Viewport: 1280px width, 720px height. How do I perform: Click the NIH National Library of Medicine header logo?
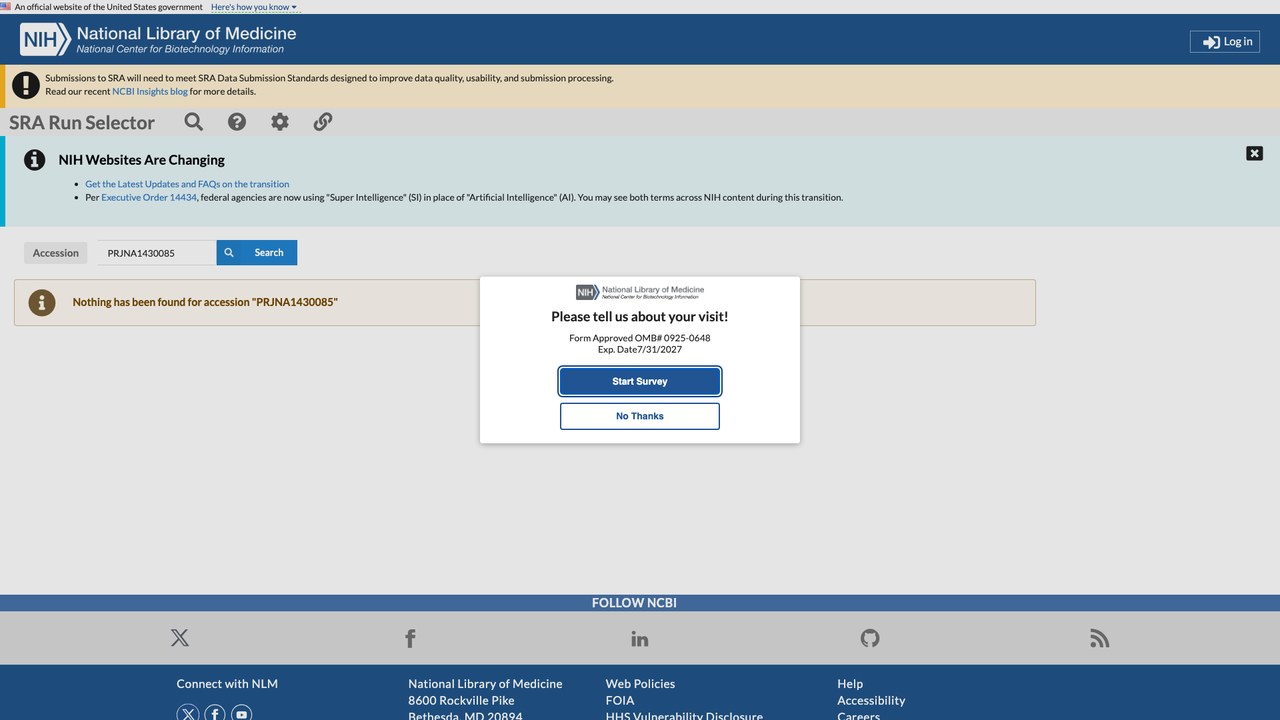[159, 40]
